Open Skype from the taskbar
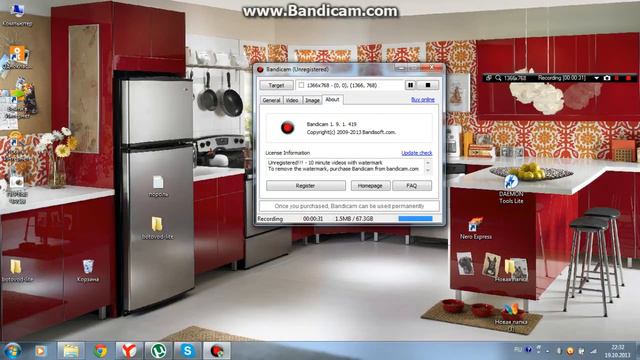640x360 pixels. click(187, 351)
